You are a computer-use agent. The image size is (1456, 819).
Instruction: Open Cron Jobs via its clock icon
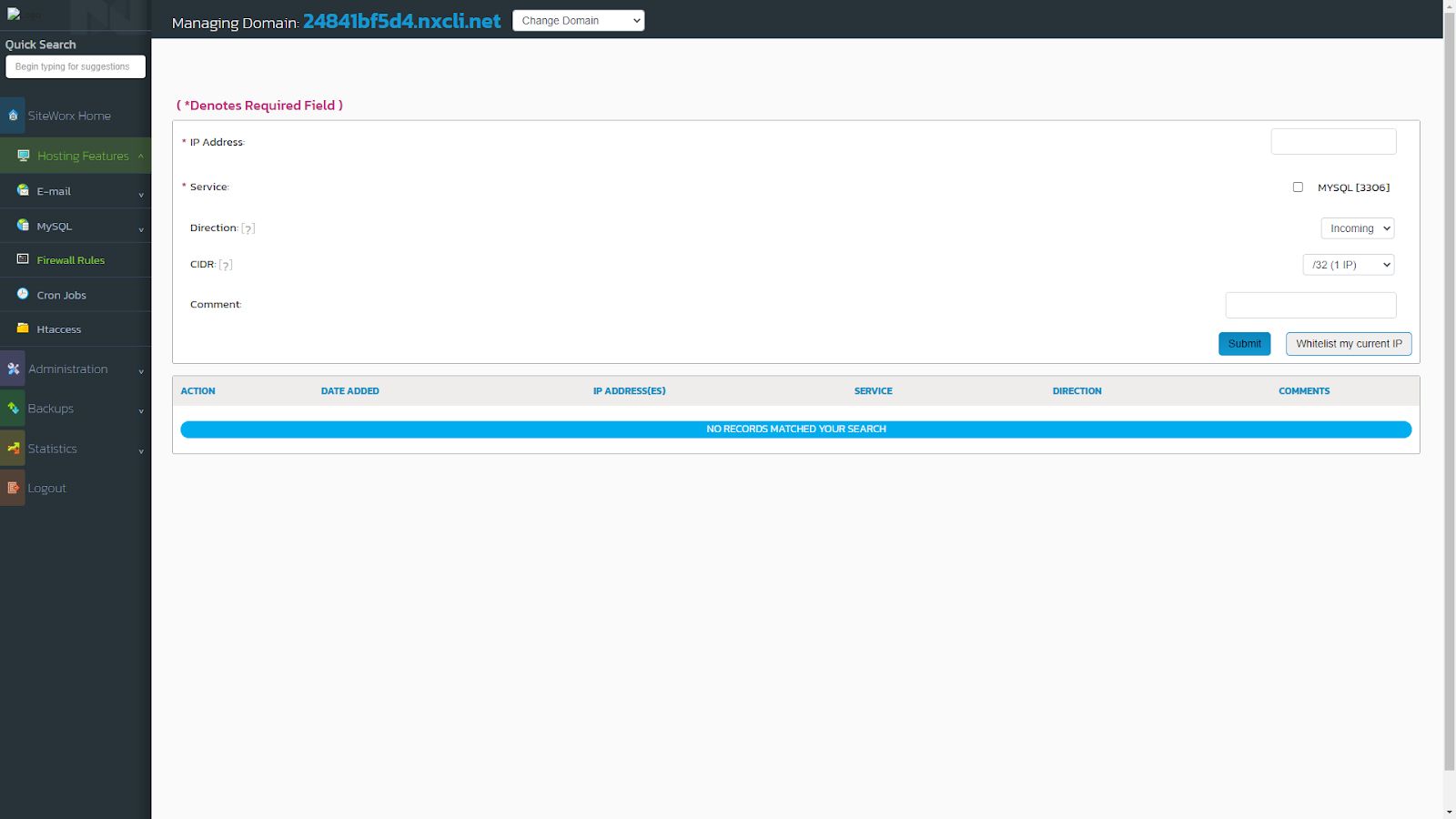click(22, 294)
